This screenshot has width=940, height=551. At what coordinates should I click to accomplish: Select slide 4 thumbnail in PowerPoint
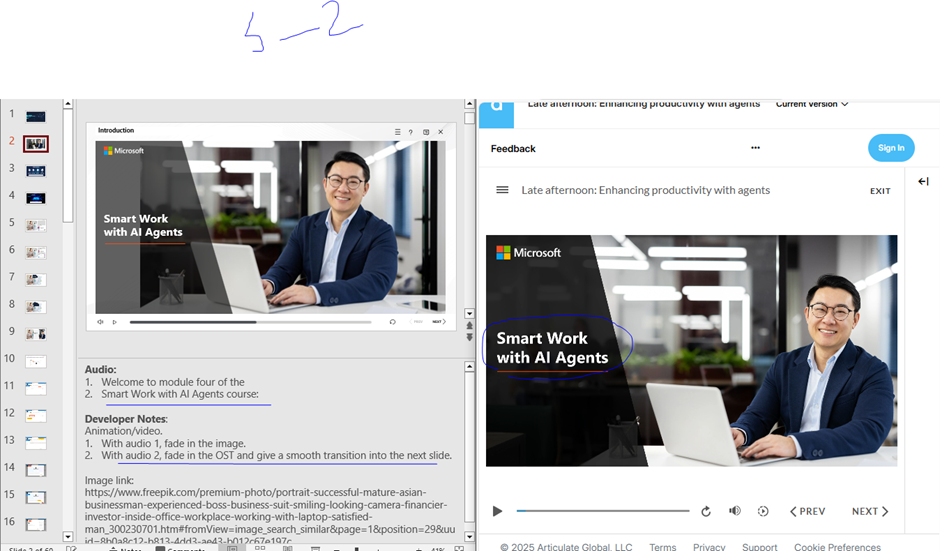(36, 198)
